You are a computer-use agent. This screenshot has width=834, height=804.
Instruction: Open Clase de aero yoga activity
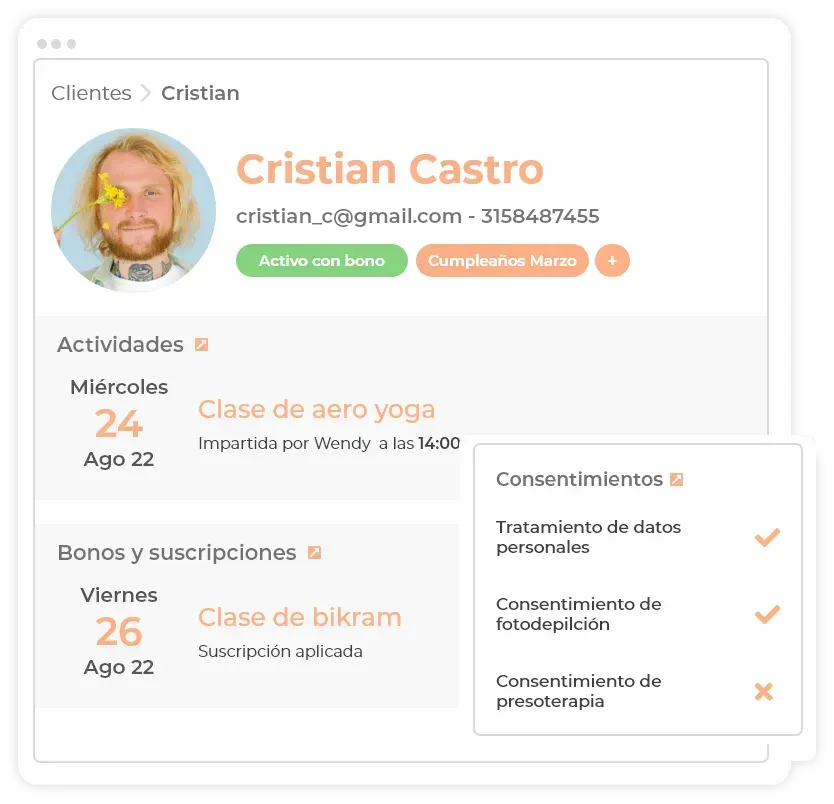[x=316, y=409]
